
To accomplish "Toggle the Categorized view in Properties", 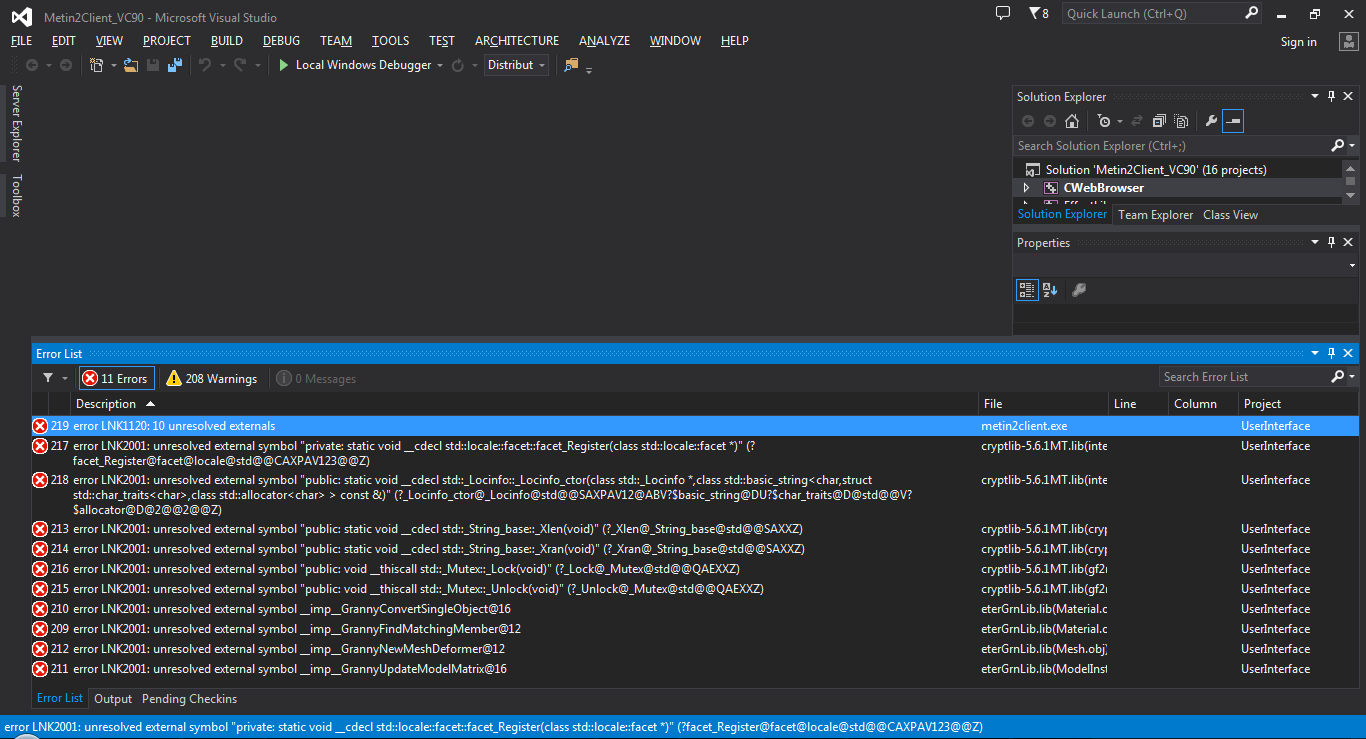I will pos(1027,290).
